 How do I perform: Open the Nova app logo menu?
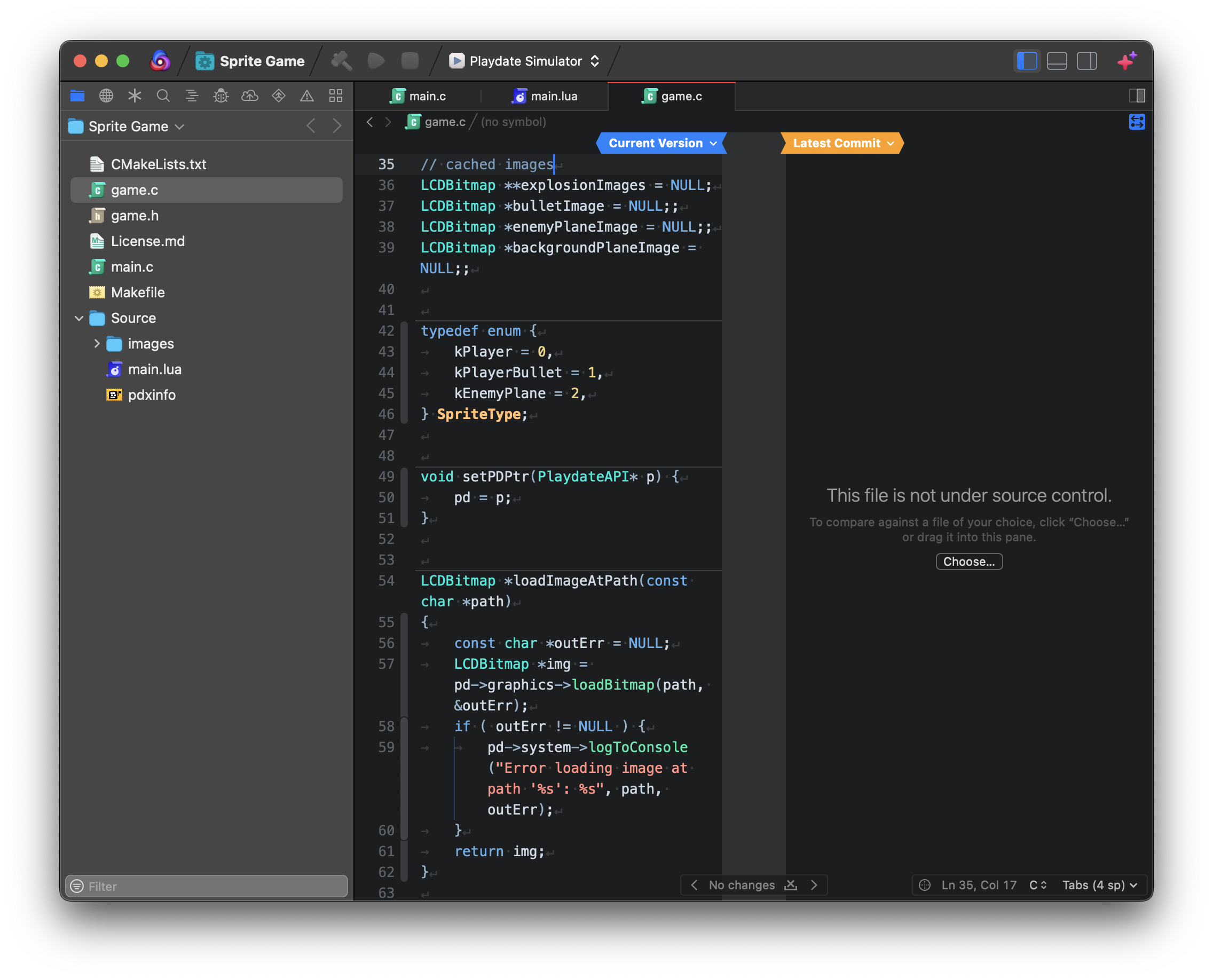point(160,60)
